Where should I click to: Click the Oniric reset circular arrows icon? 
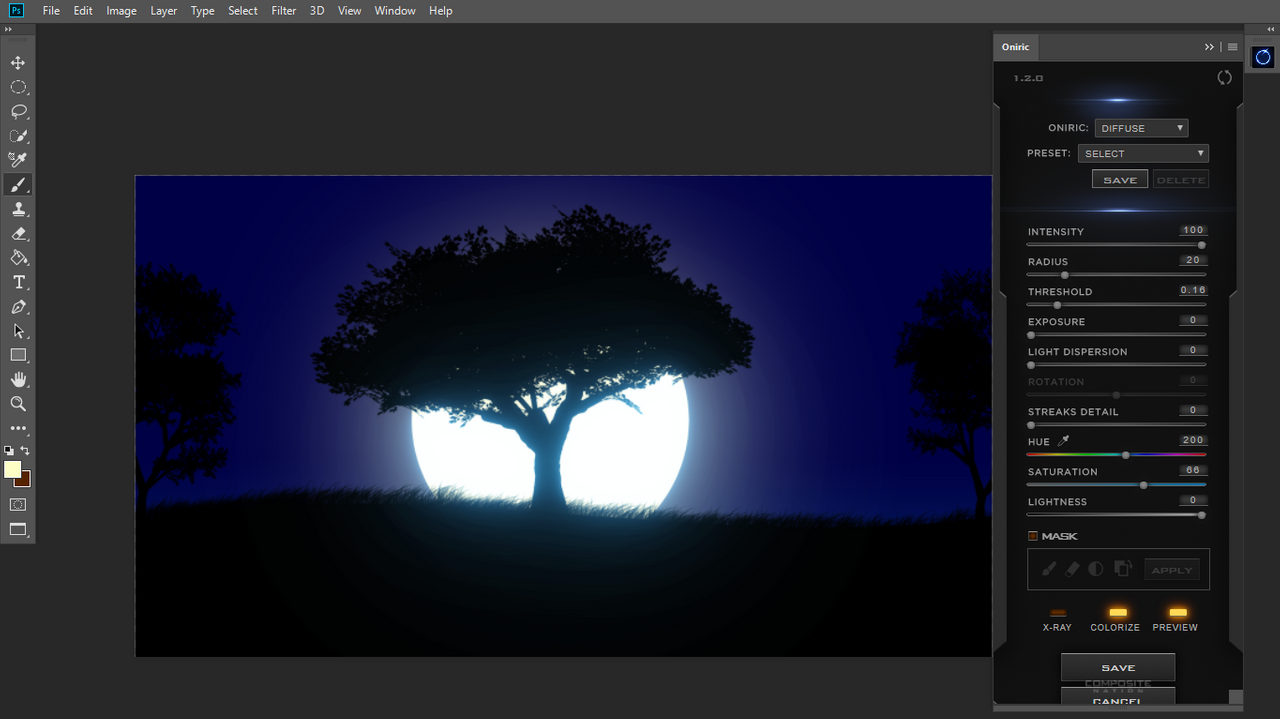pos(1224,77)
